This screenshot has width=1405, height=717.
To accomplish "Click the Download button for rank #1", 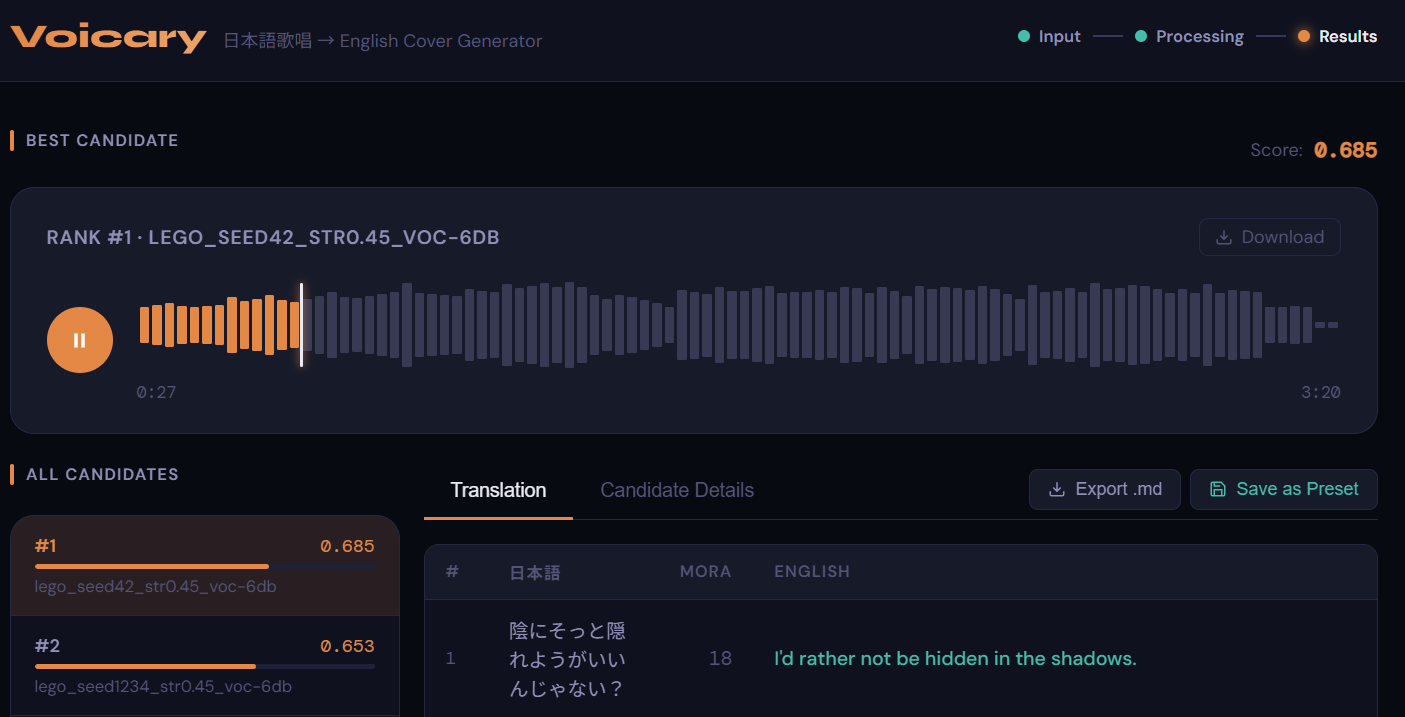I will pyautogui.click(x=1270, y=237).
